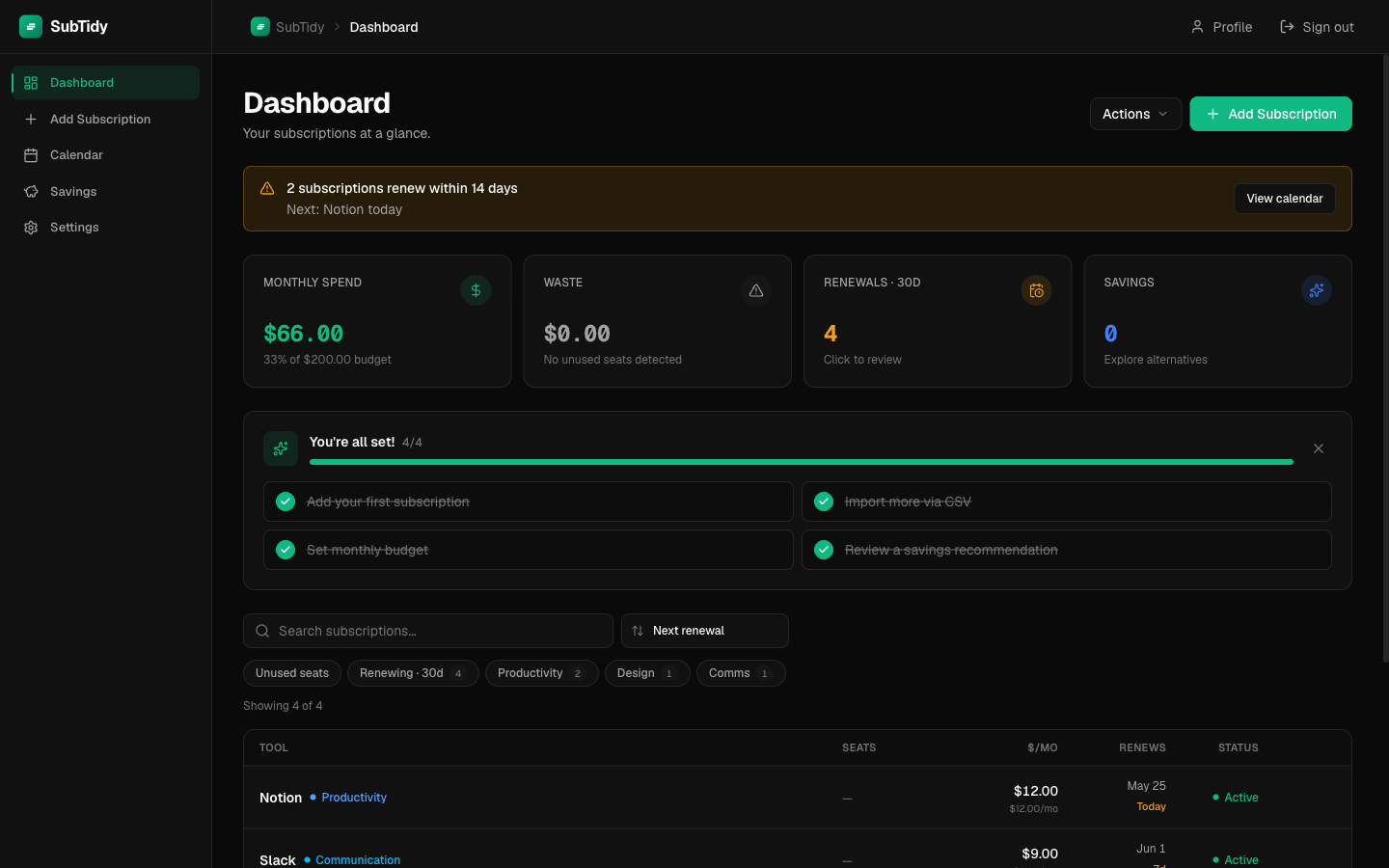Open the Renewals 30D card to review

[938, 321]
